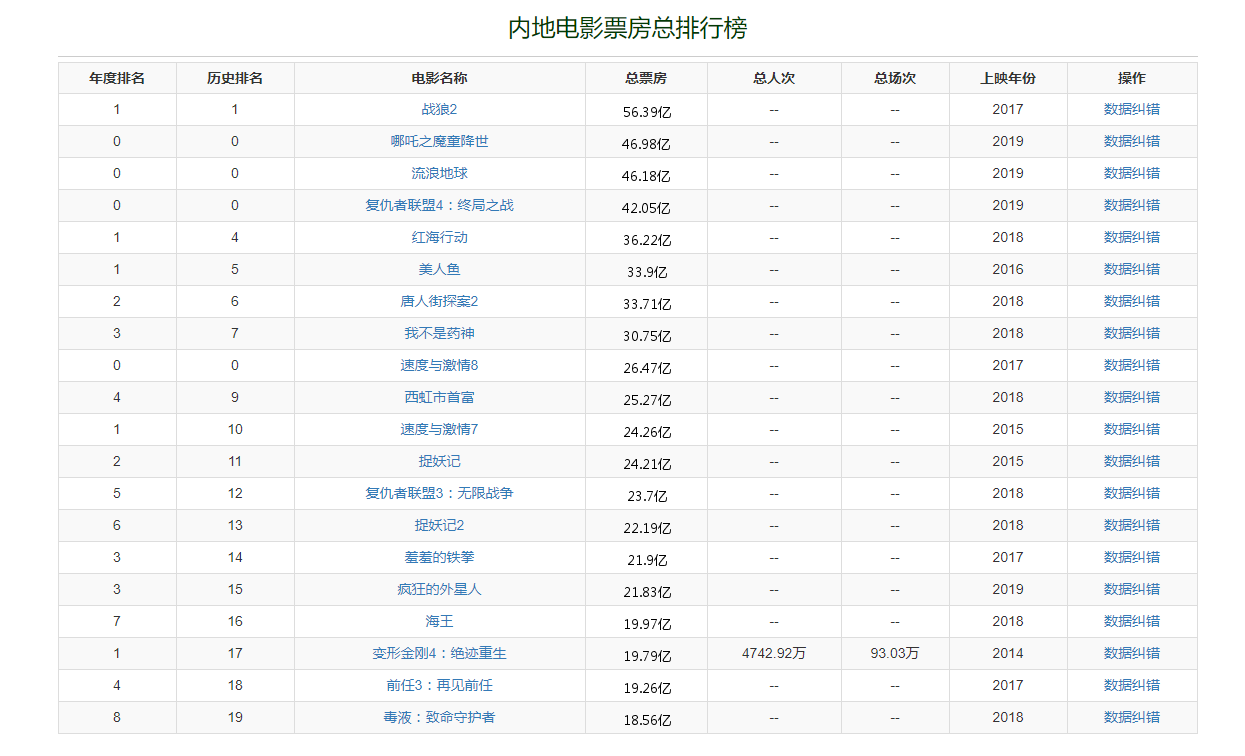The image size is (1245, 756).
Task: Click 数据纠错 for 美人鱼 row
Action: (x=1132, y=270)
